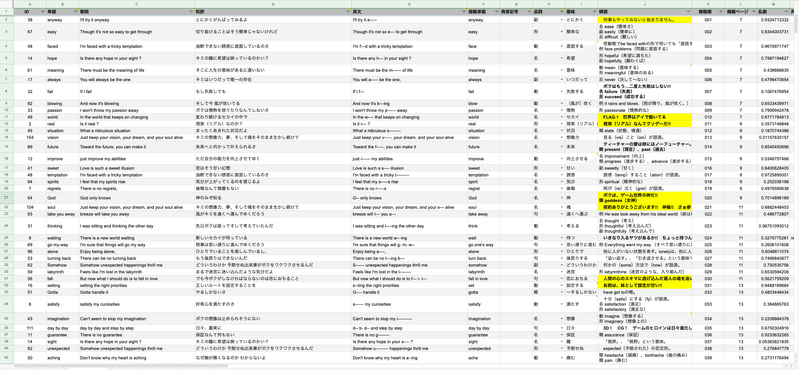The image size is (800, 370).
Task: Select the 'labyrinth' cell in column B
Action: point(62,272)
